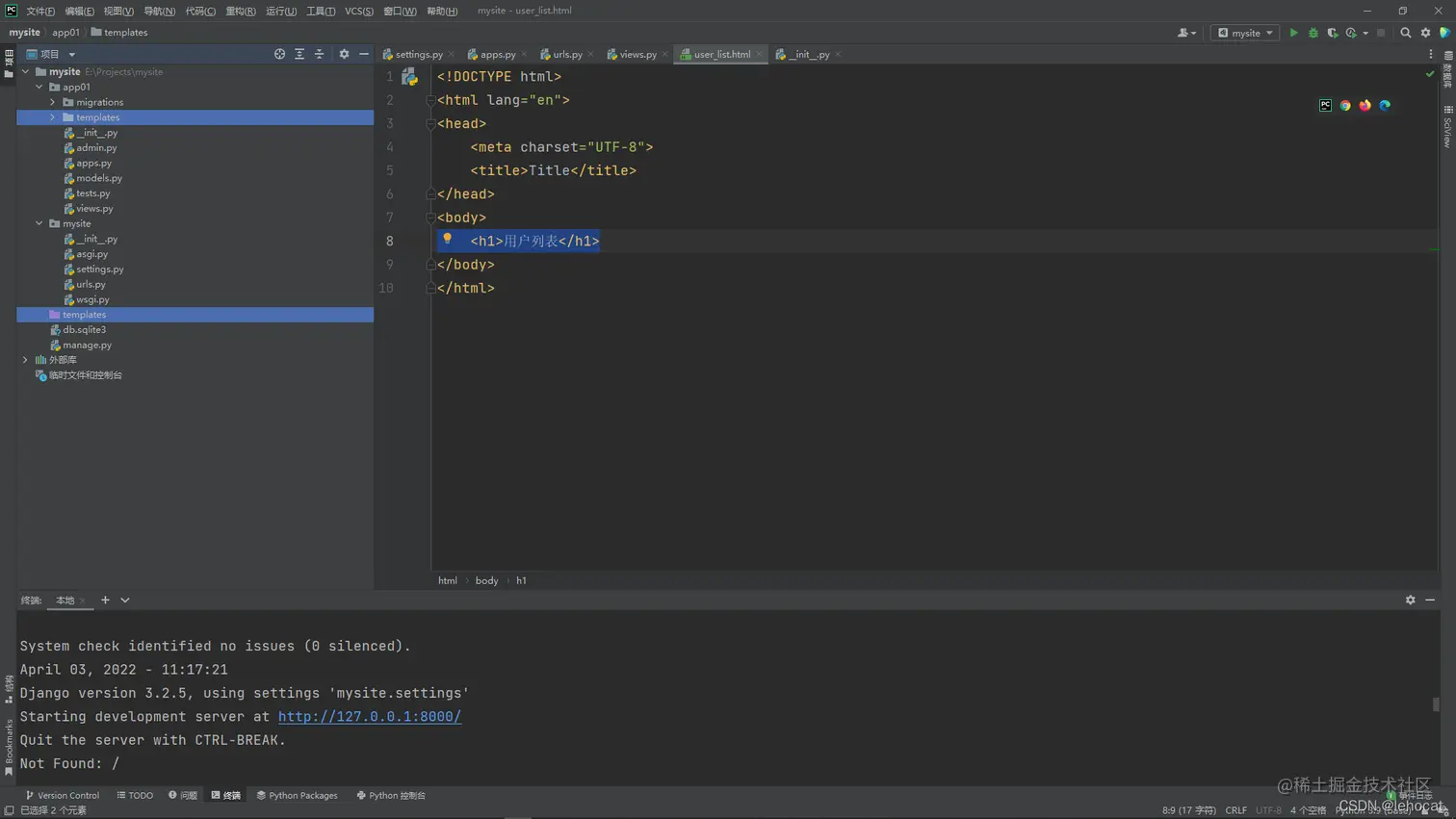Open page in Firefox browser
This screenshot has height=819, width=1456.
coord(1365,105)
